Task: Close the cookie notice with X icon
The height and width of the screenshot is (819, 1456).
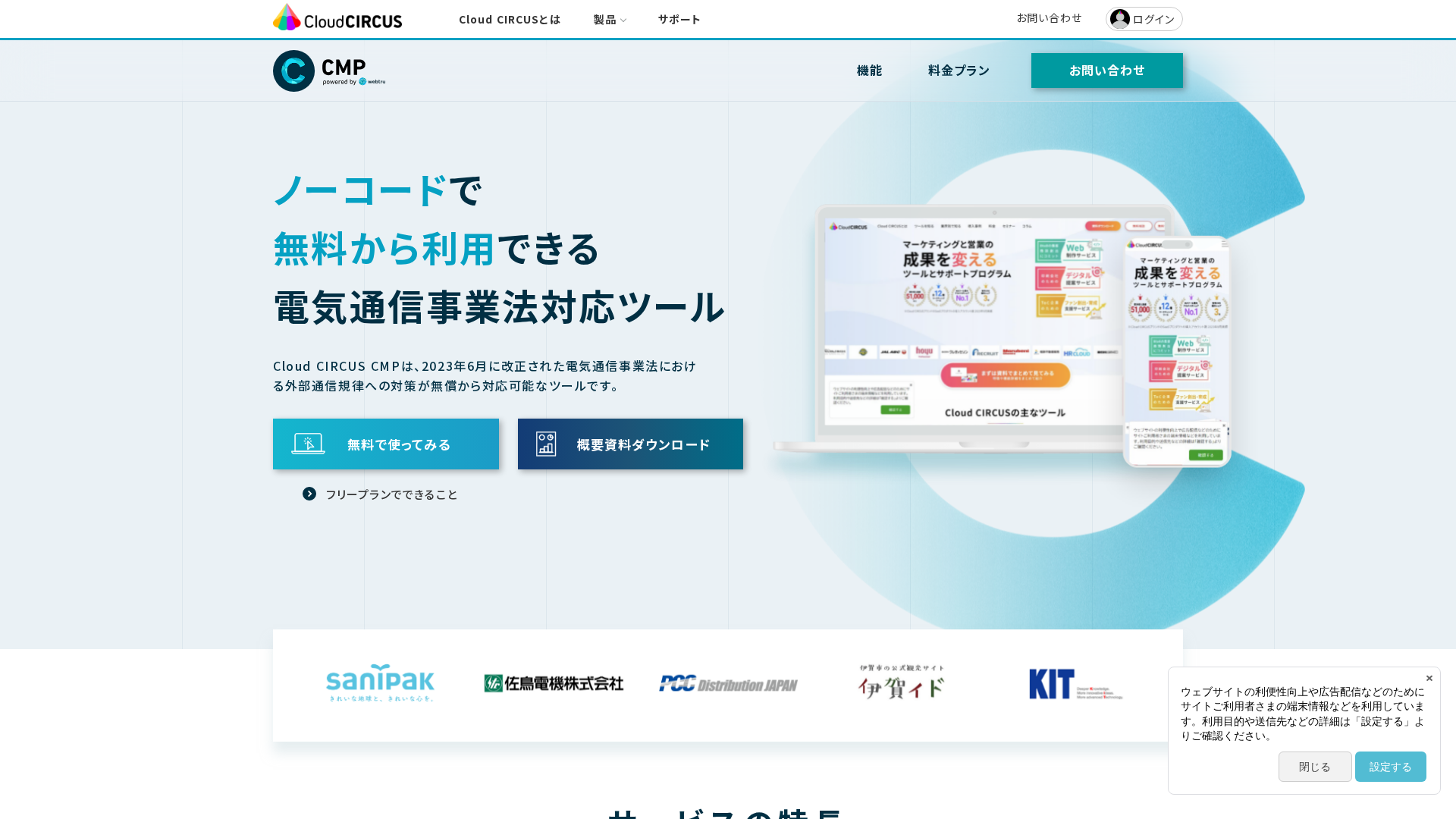Action: click(1429, 678)
